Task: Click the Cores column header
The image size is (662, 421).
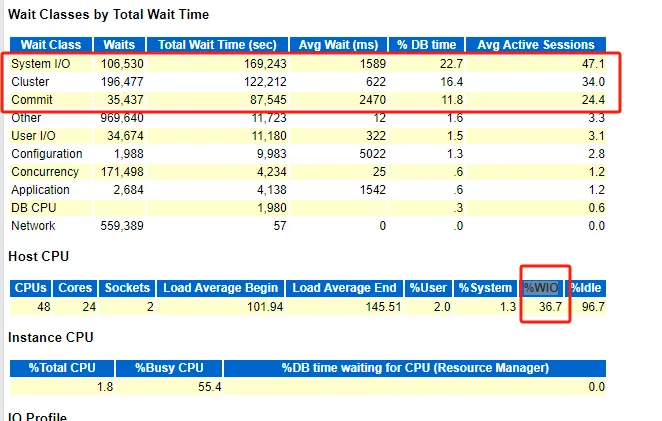Action: click(75, 288)
